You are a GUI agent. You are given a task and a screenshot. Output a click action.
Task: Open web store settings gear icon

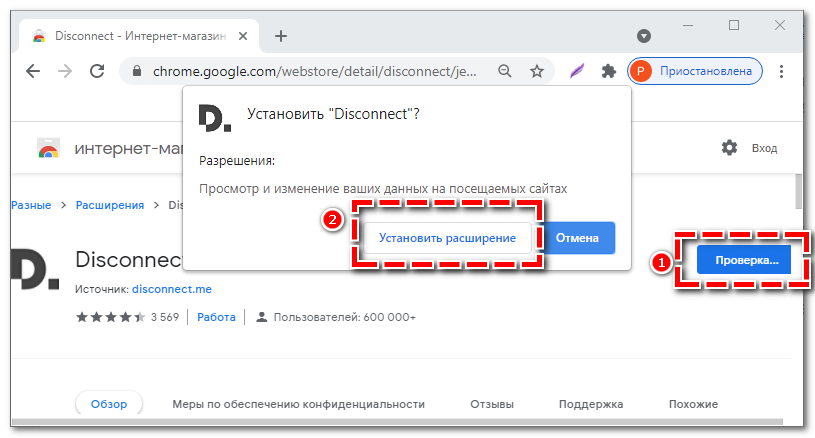click(729, 148)
